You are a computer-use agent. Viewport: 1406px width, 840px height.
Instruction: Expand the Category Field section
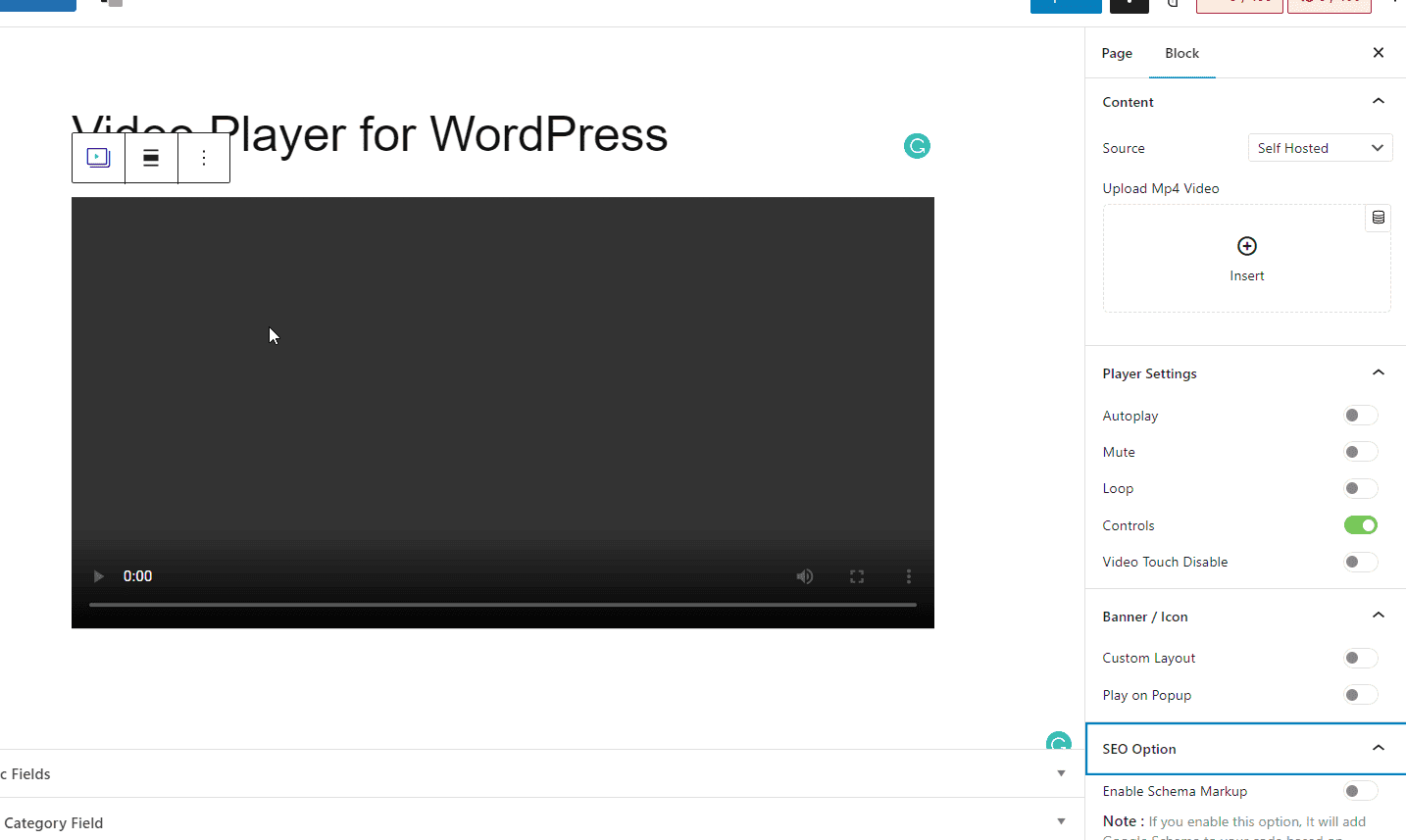tap(1061, 821)
